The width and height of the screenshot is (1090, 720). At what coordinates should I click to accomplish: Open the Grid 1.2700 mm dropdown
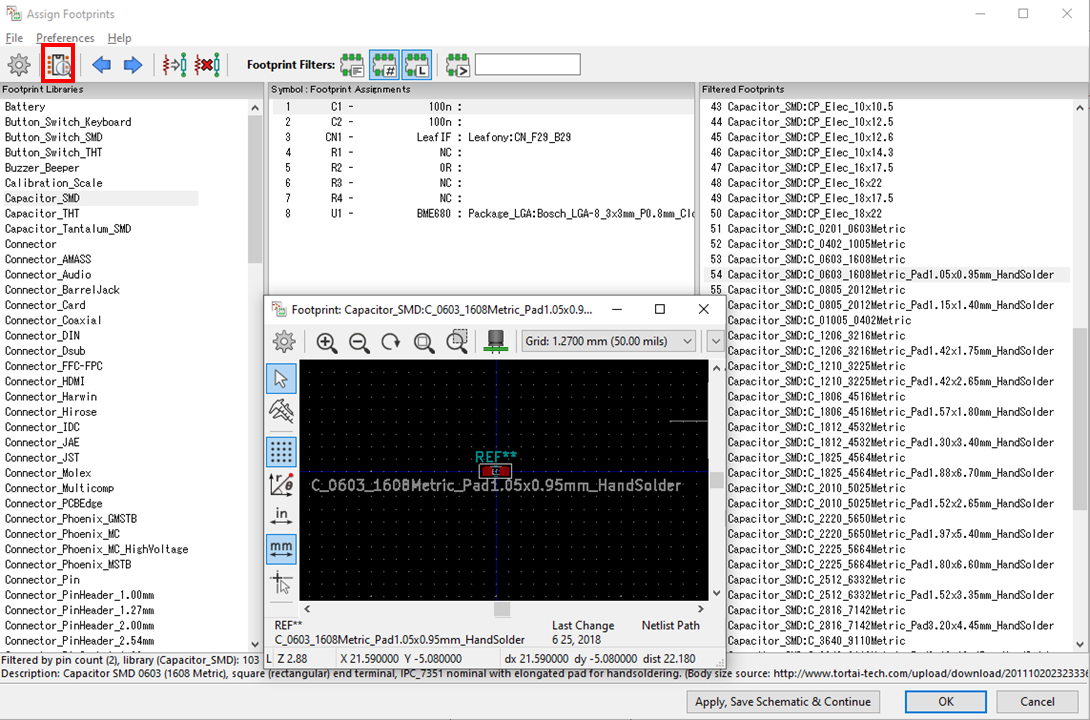tap(608, 341)
